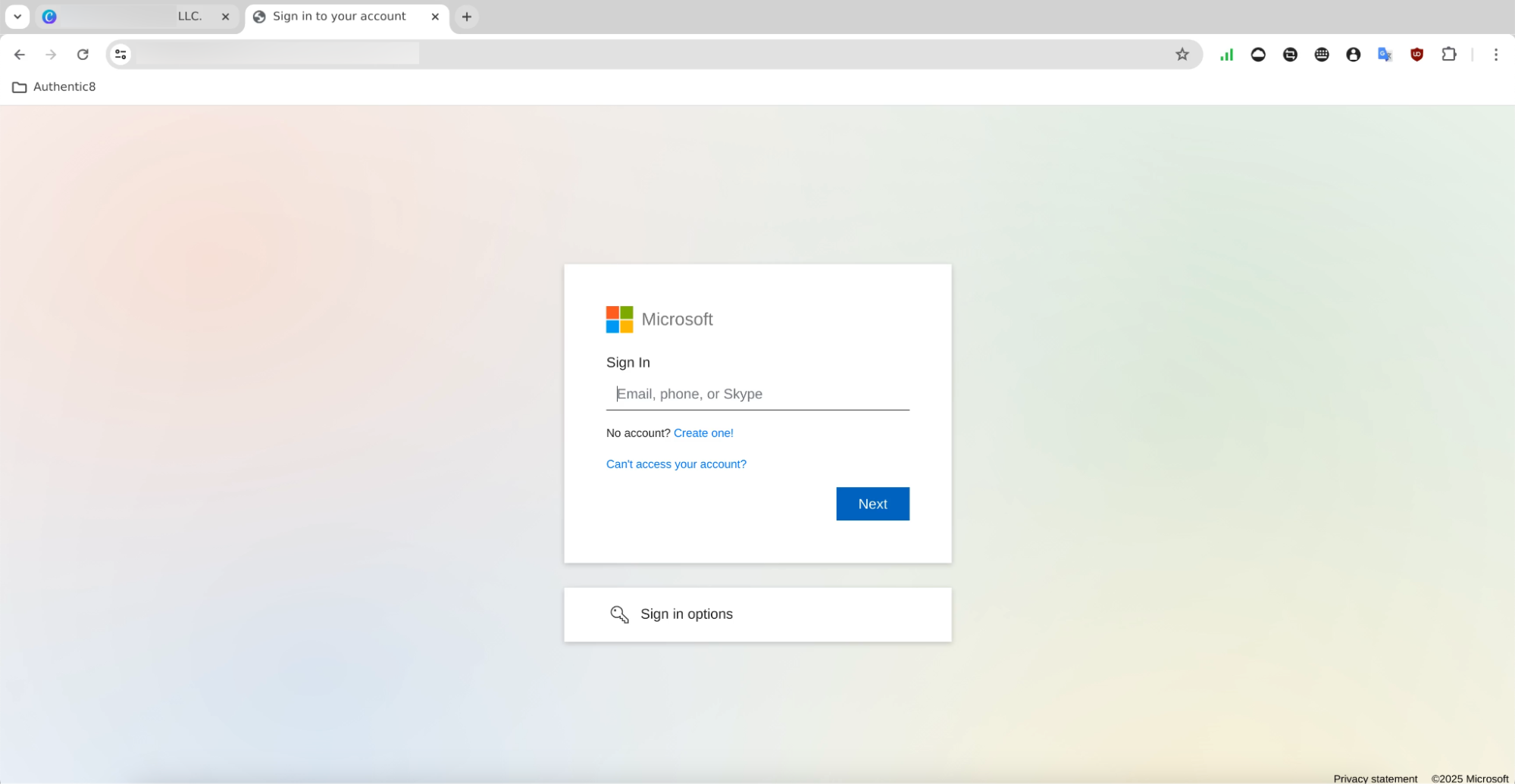Expand the tab search dropdown arrow
Viewport: 1515px width, 784px height.
tap(17, 17)
